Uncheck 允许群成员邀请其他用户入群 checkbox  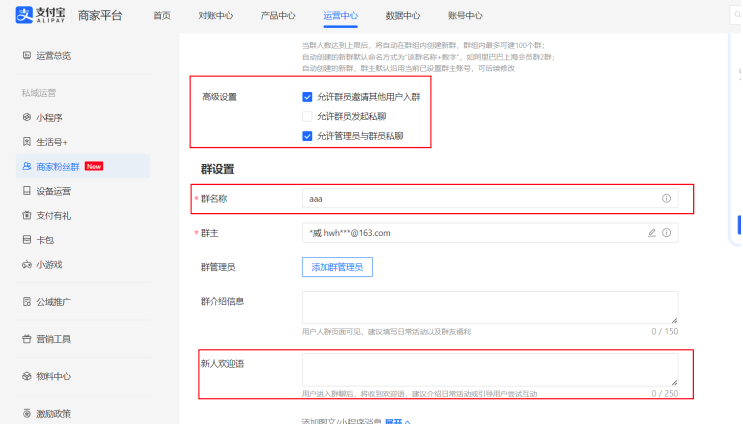click(x=308, y=97)
